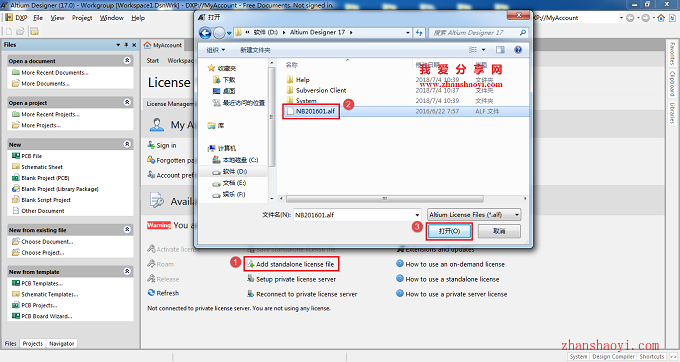Viewport: 680px width, 362px height.
Task: Click How to use a standalone license
Action: [452, 279]
